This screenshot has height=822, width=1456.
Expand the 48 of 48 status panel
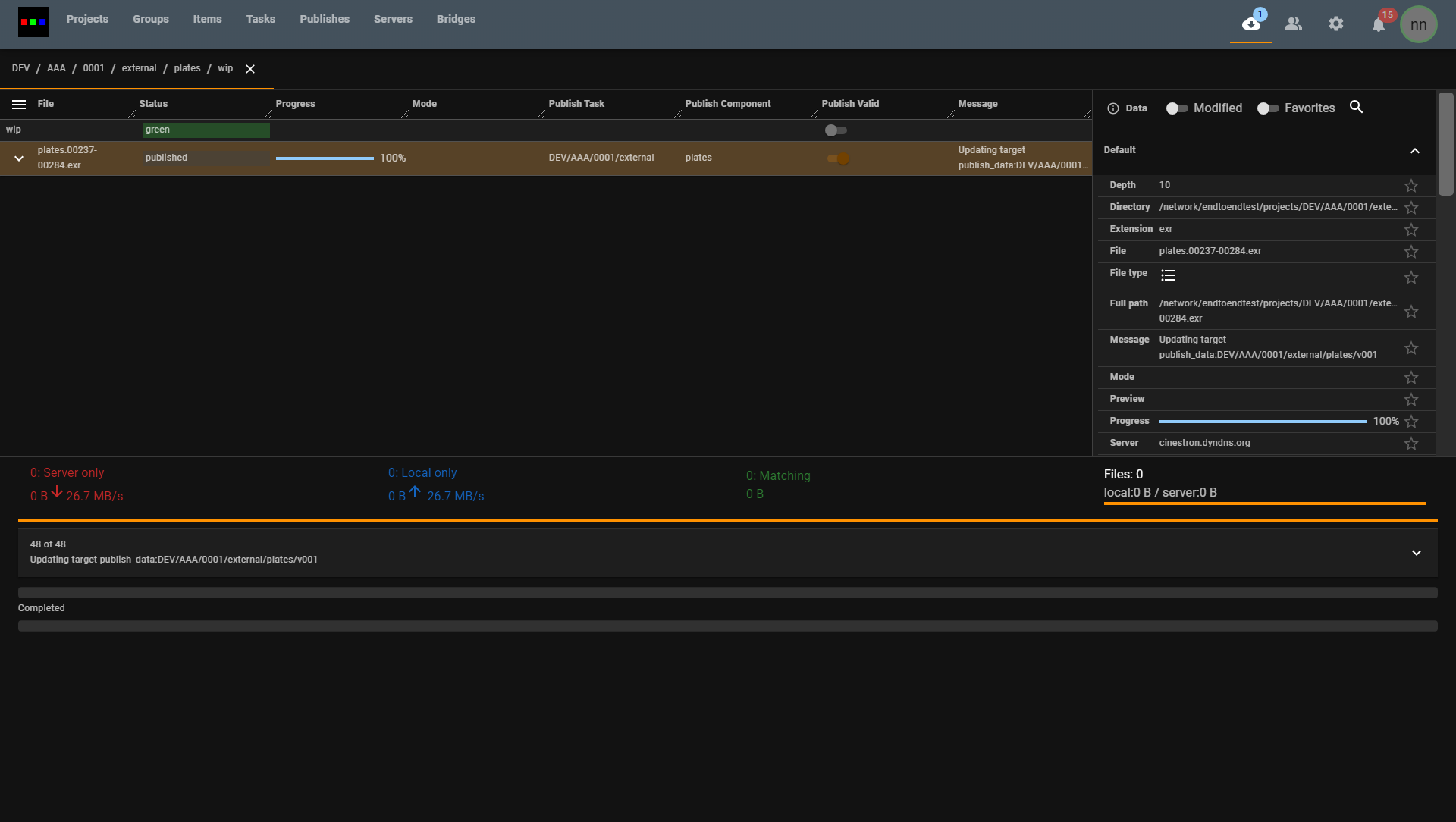[x=1416, y=553]
